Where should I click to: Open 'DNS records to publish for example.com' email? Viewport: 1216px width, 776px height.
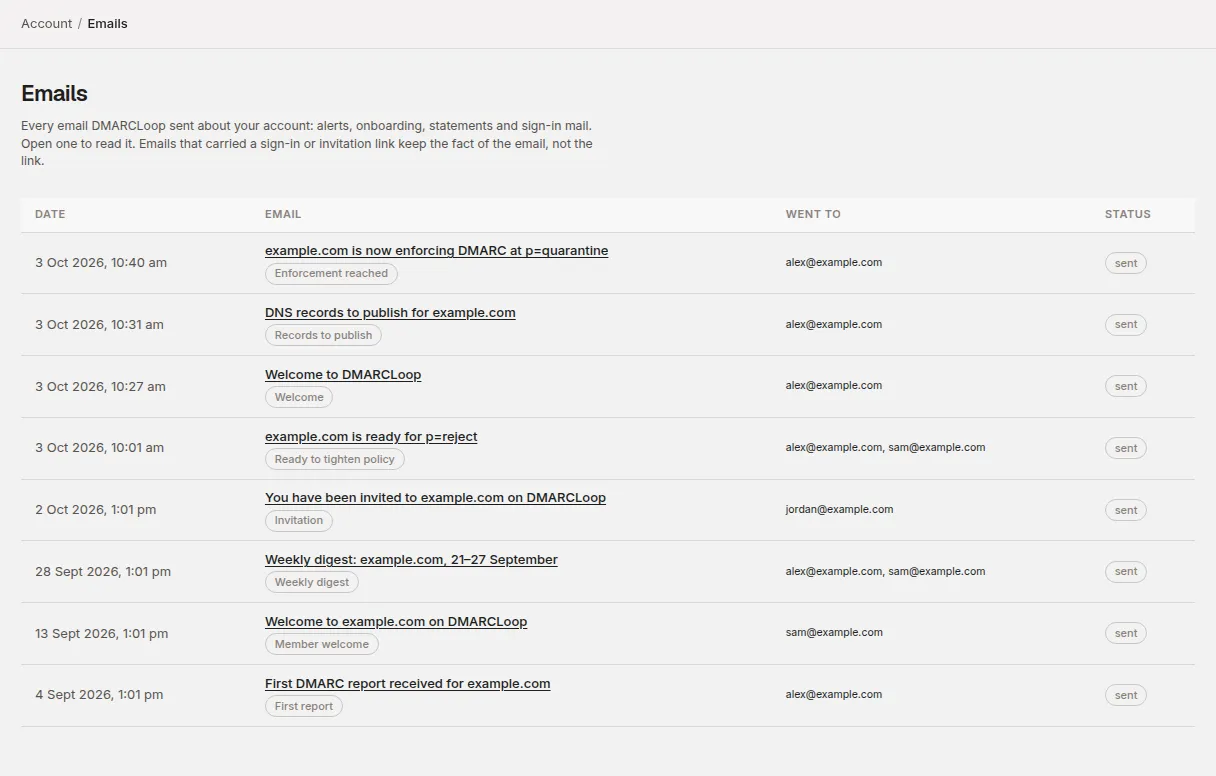click(x=390, y=313)
